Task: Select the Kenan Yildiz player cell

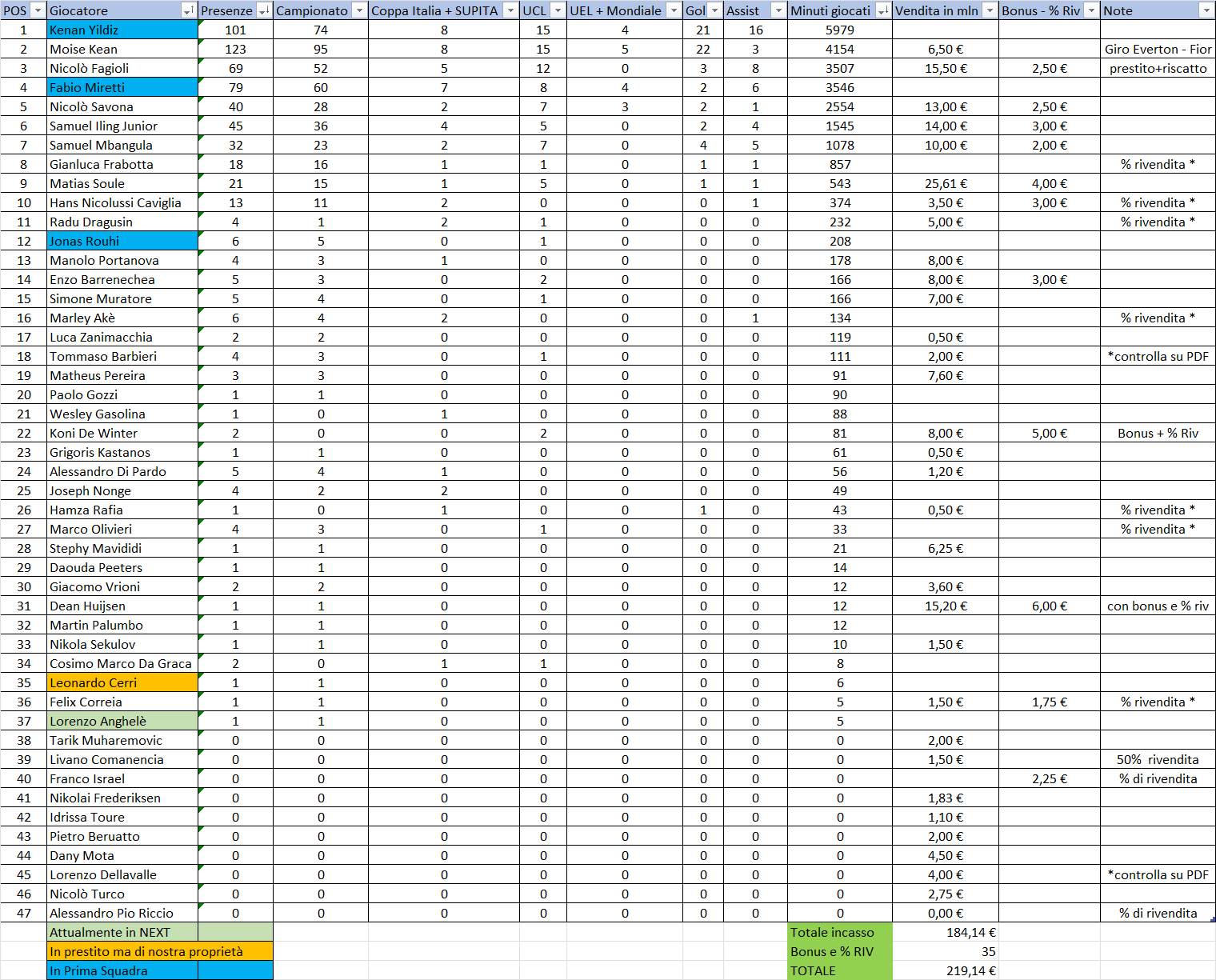Action: tap(122, 30)
